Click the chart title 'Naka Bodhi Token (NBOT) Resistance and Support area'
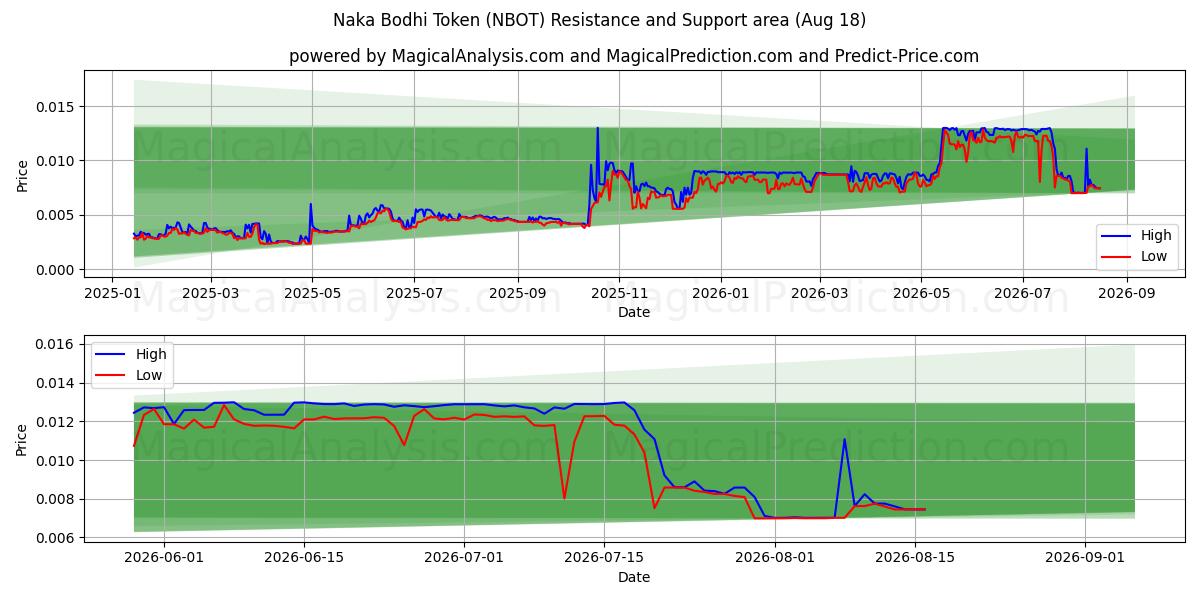Viewport: 1200px width, 600px height. pyautogui.click(x=600, y=20)
